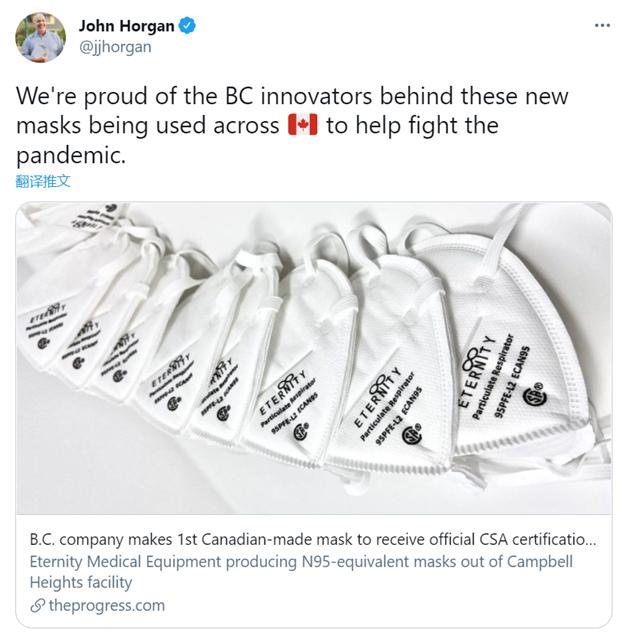This screenshot has width=624, height=633.
Task: Click the word "pandemic." in the tweet
Action: [71, 155]
